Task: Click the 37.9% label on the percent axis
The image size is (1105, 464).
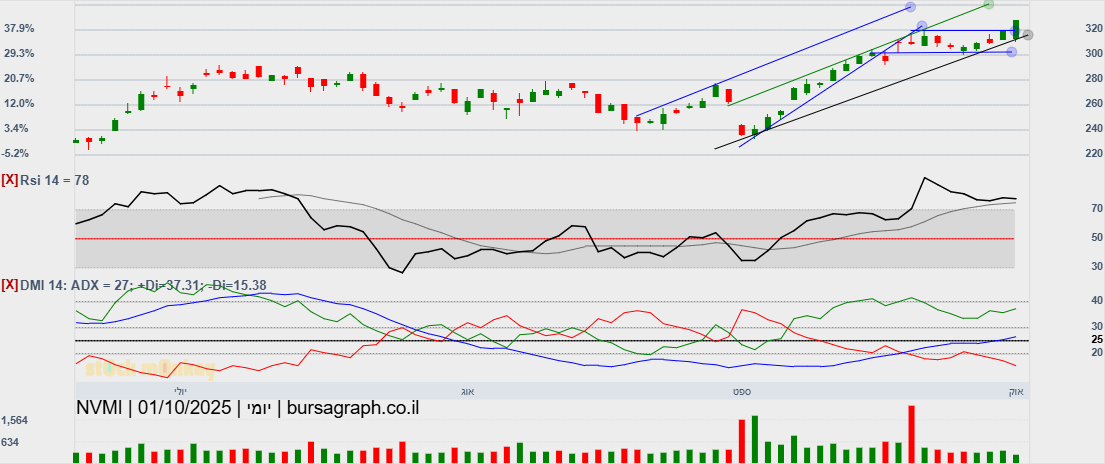Action: click(x=19, y=29)
